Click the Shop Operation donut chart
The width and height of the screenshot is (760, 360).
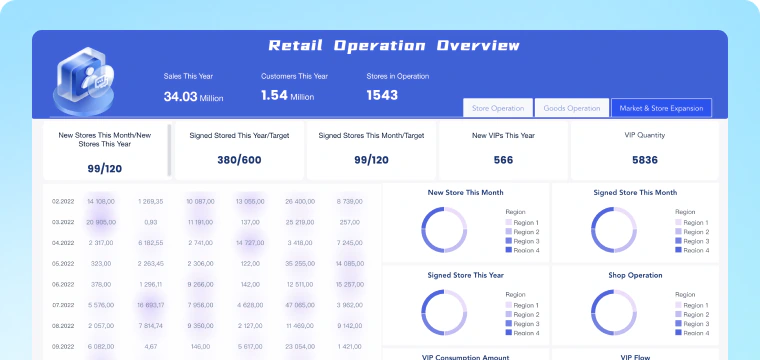point(613,313)
